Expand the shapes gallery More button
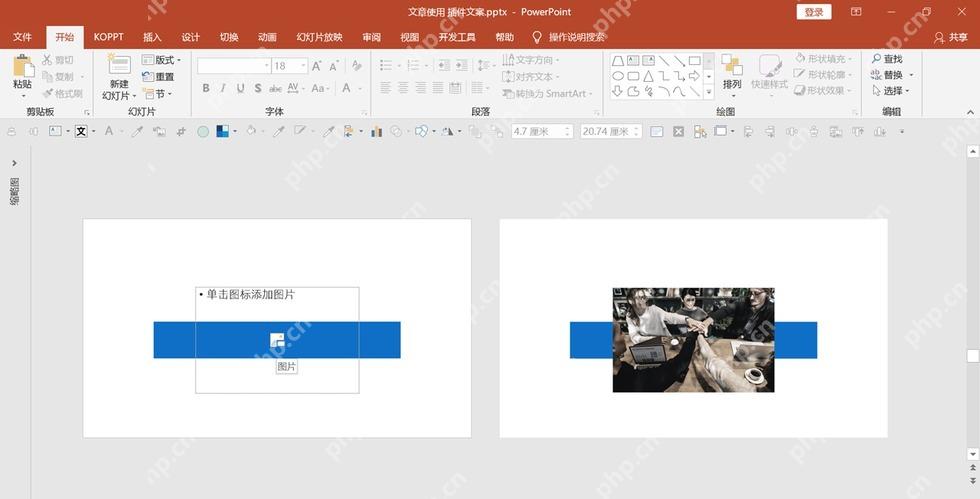Viewport: 980px width, 499px height. (709, 92)
